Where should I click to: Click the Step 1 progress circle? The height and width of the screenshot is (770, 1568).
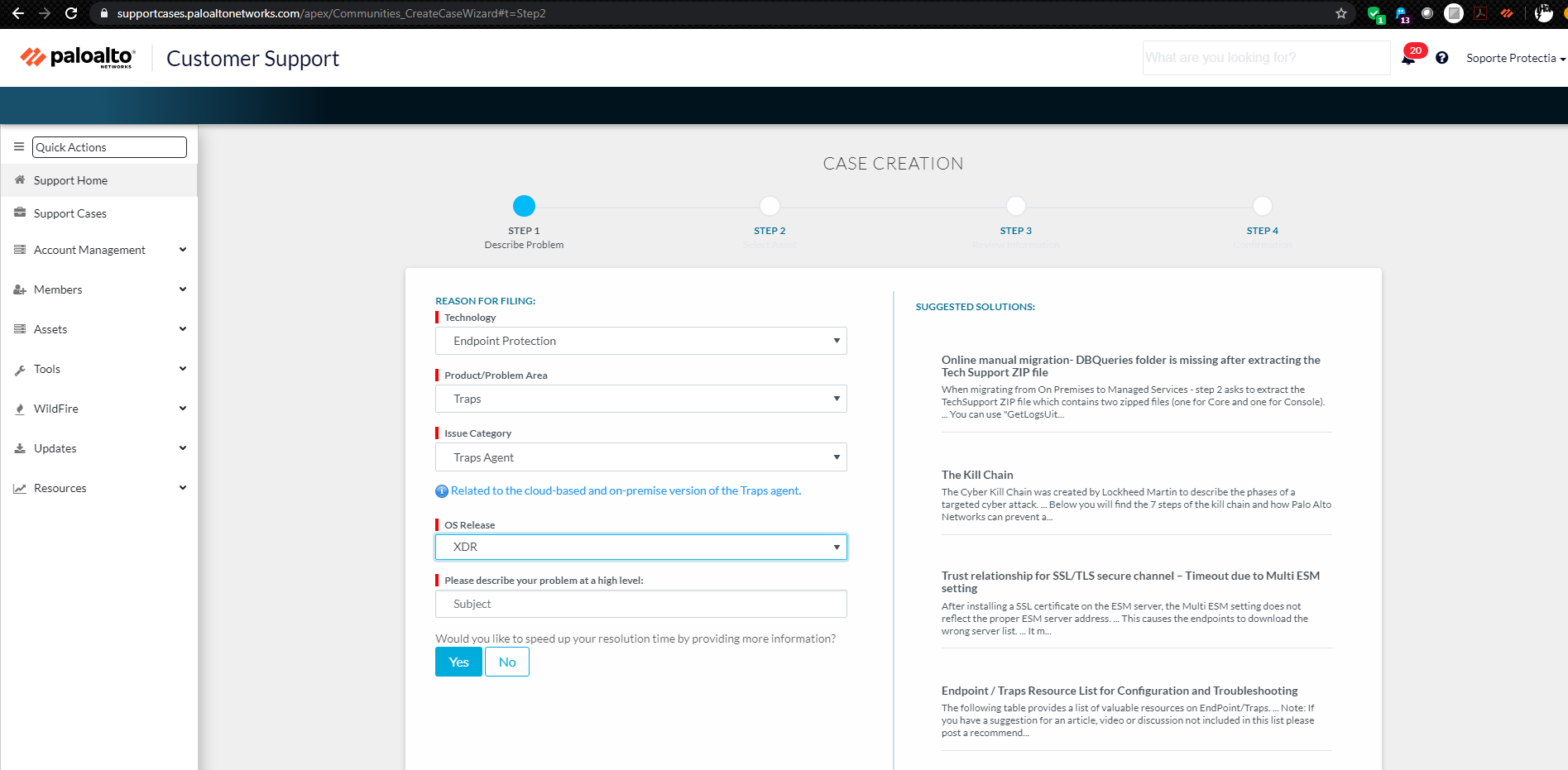click(524, 205)
